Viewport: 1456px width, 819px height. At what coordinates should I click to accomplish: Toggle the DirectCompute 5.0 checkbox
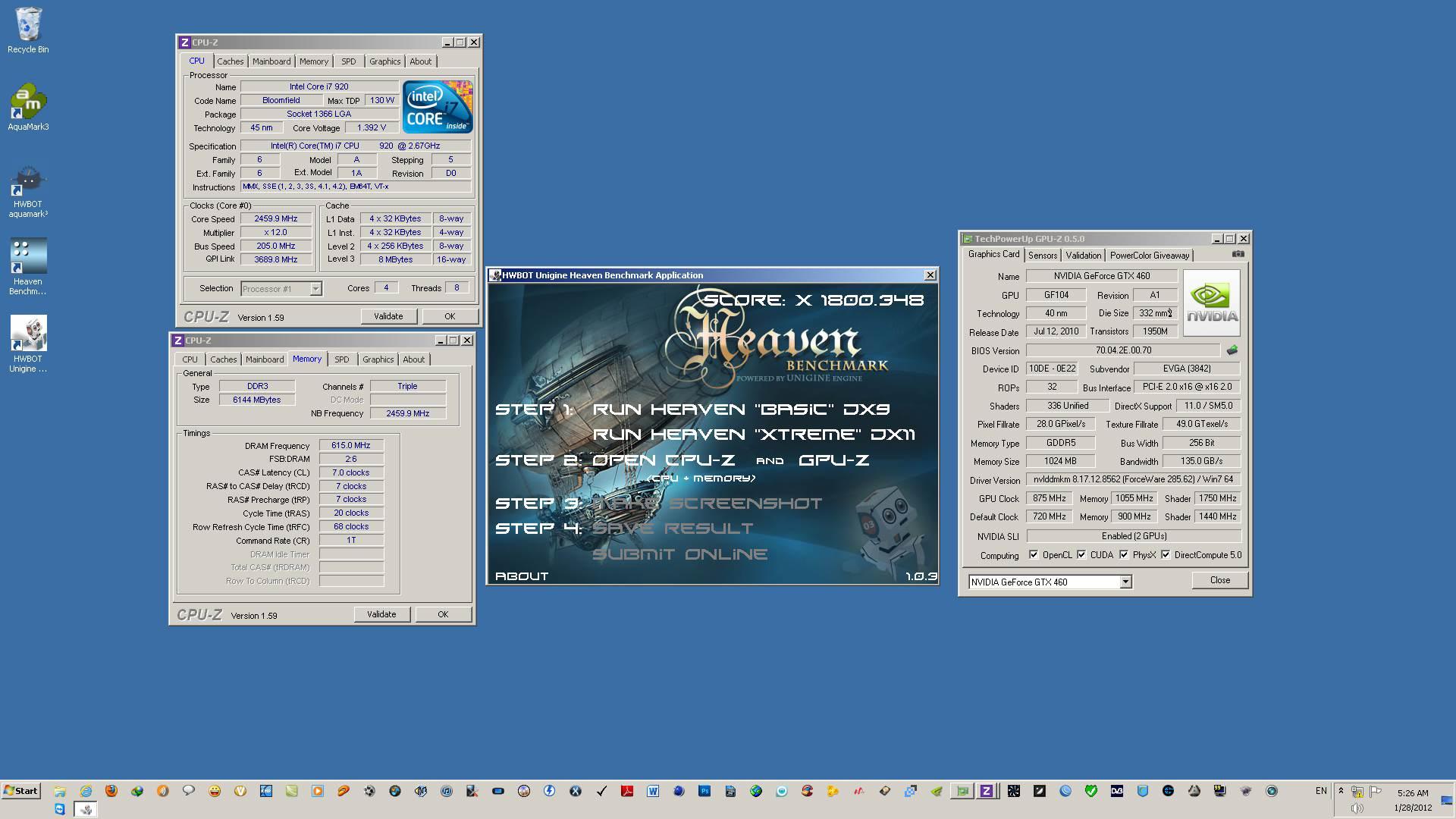(x=1165, y=554)
